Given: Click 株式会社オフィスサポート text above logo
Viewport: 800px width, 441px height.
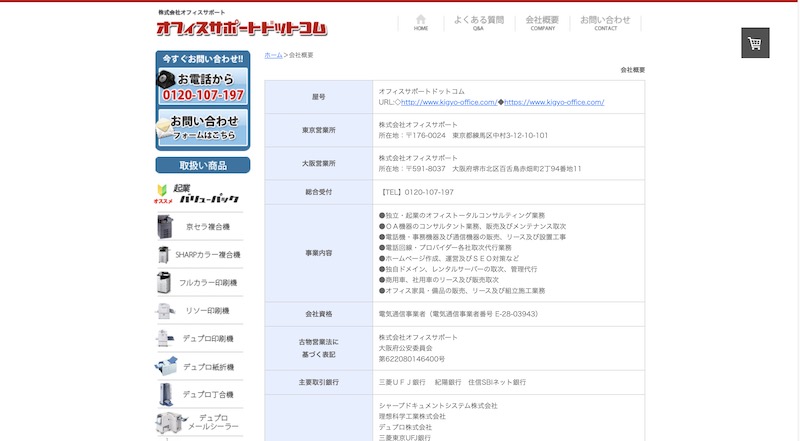Looking at the screenshot, I should coord(191,12).
